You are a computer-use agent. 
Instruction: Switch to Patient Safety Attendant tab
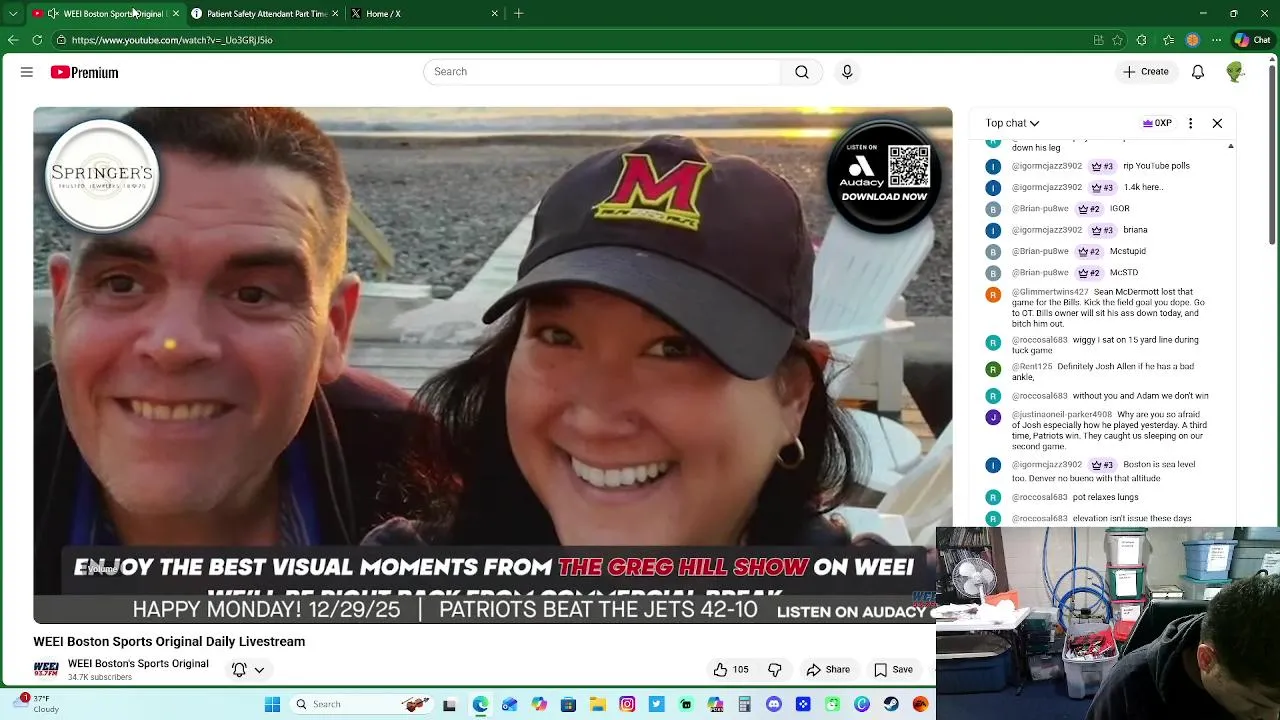[266, 13]
